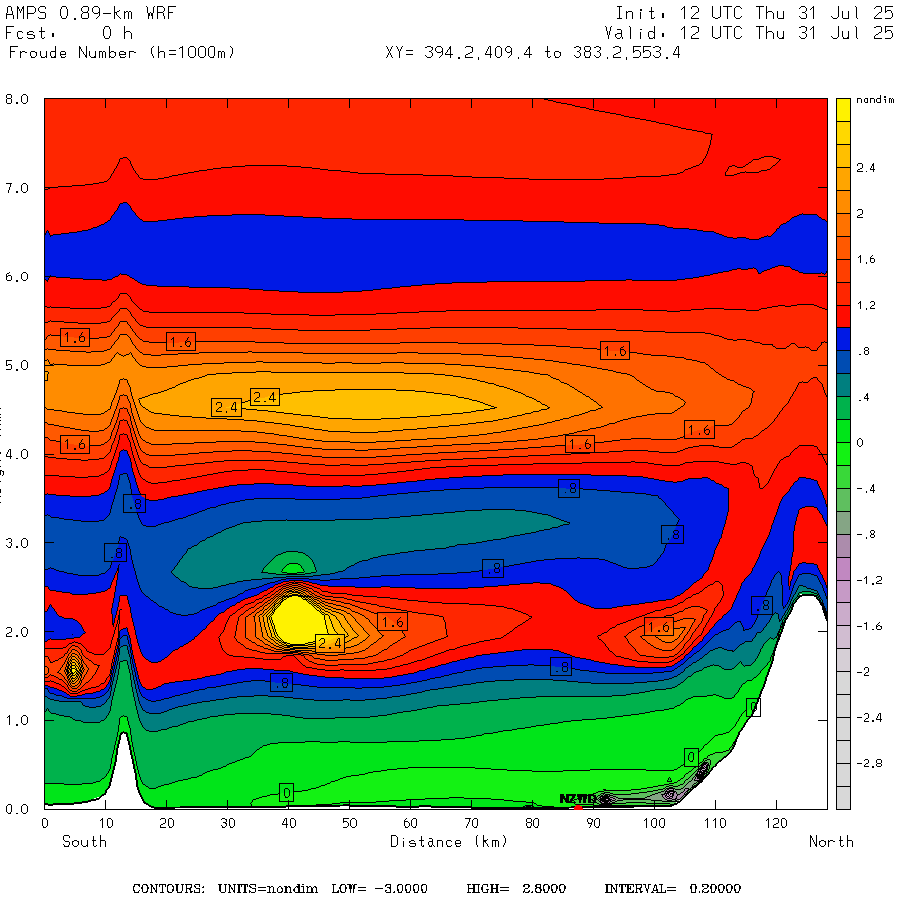Click the distance axis label '50'

350,824
